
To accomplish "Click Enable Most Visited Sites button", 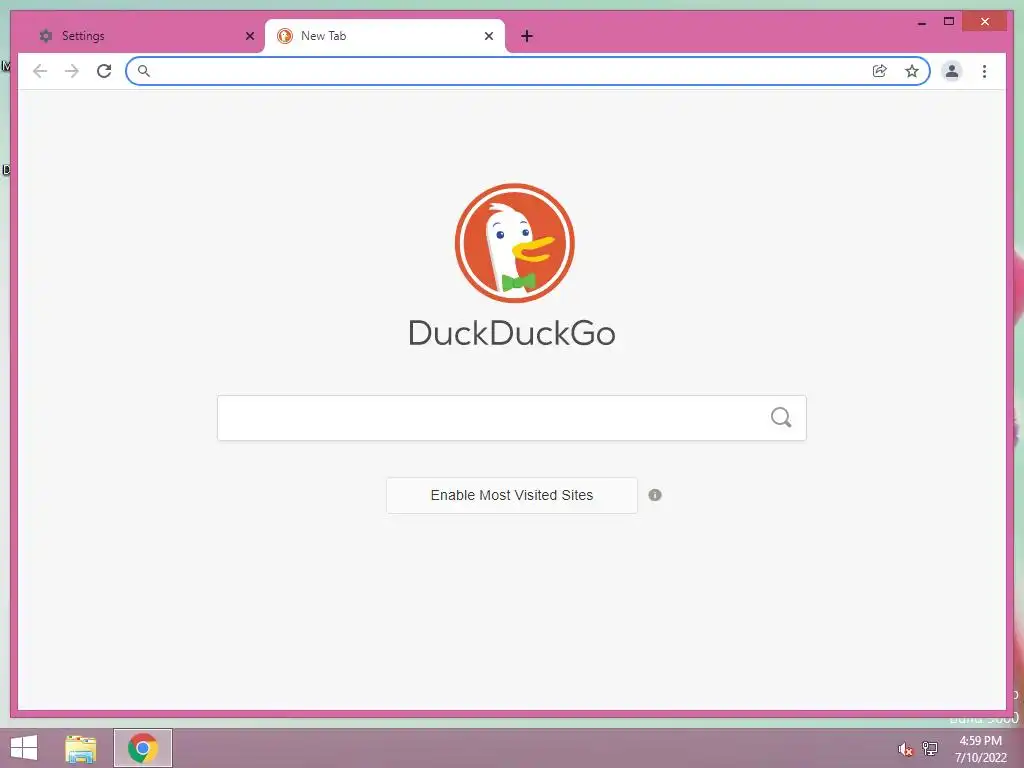I will point(512,495).
